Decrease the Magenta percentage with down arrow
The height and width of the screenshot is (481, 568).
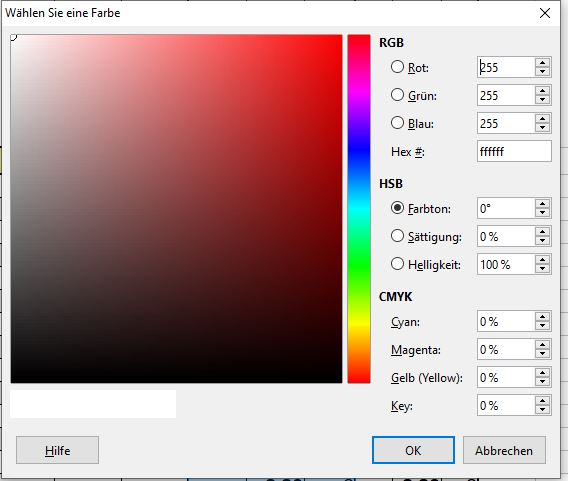[542, 354]
